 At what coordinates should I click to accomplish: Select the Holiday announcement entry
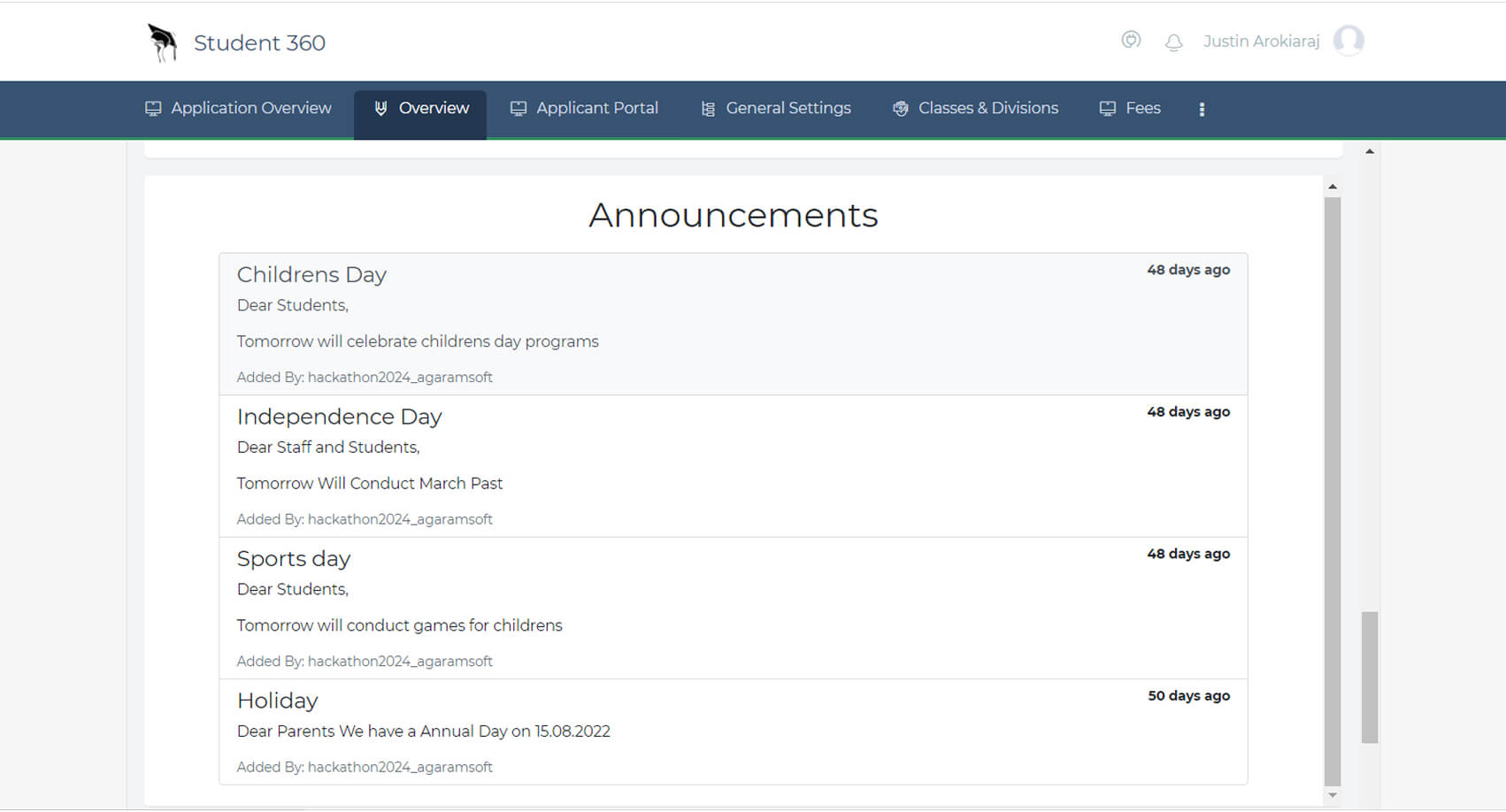(x=733, y=732)
